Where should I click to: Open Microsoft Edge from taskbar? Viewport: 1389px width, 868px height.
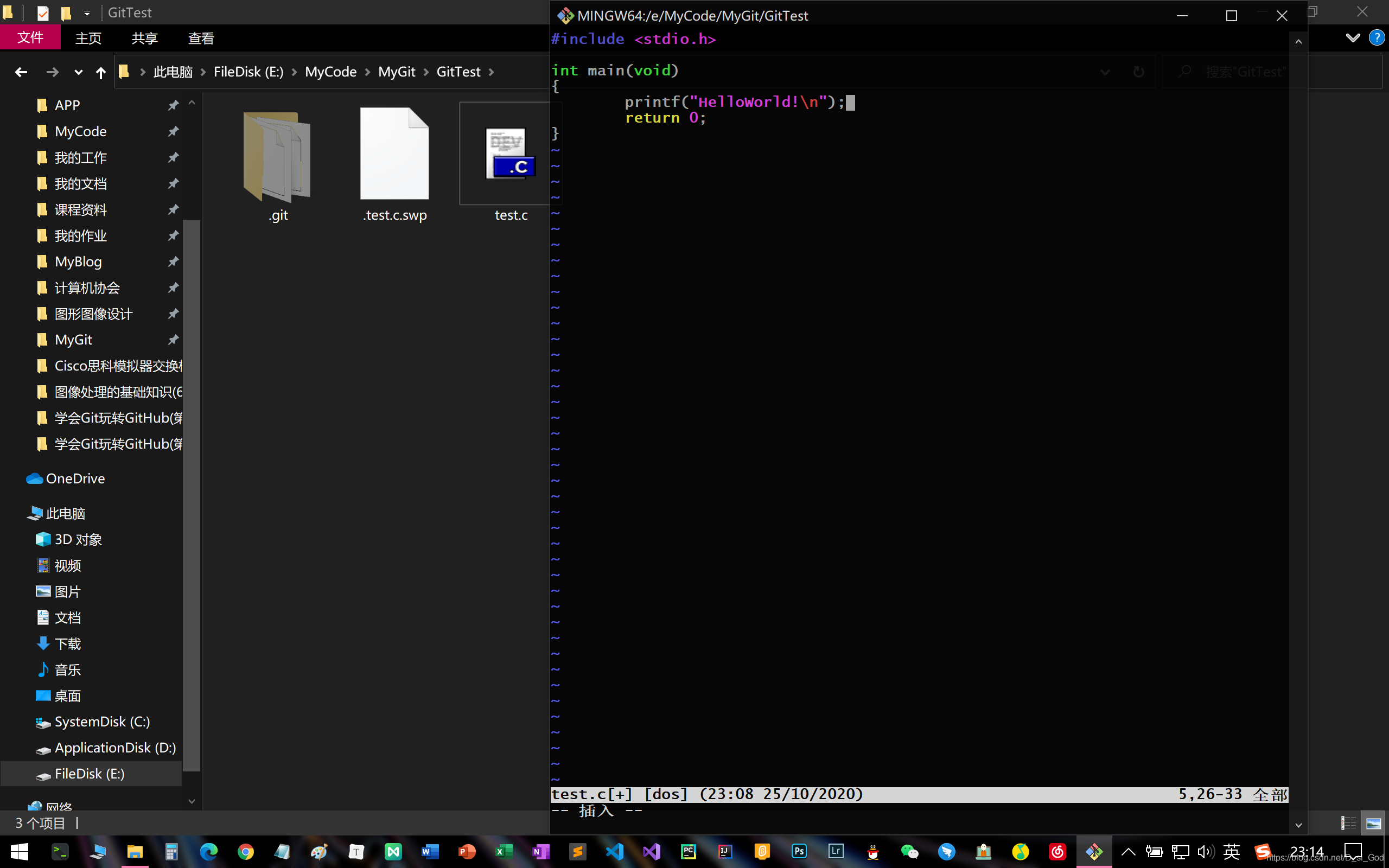[208, 852]
